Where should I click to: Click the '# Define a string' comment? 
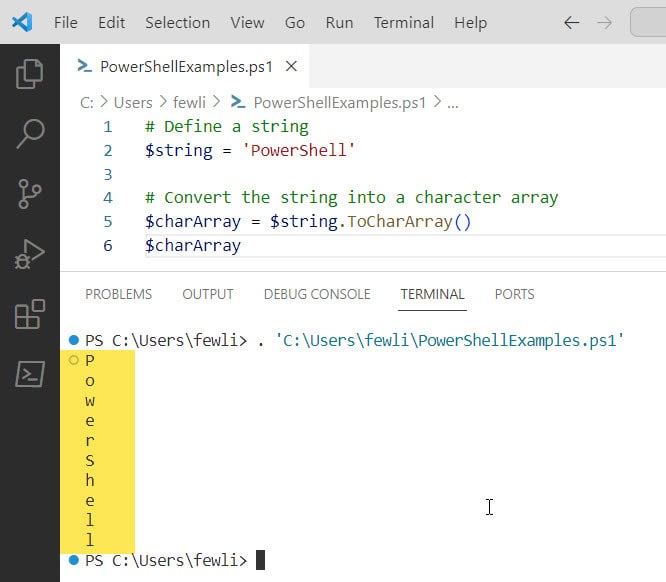pos(227,127)
